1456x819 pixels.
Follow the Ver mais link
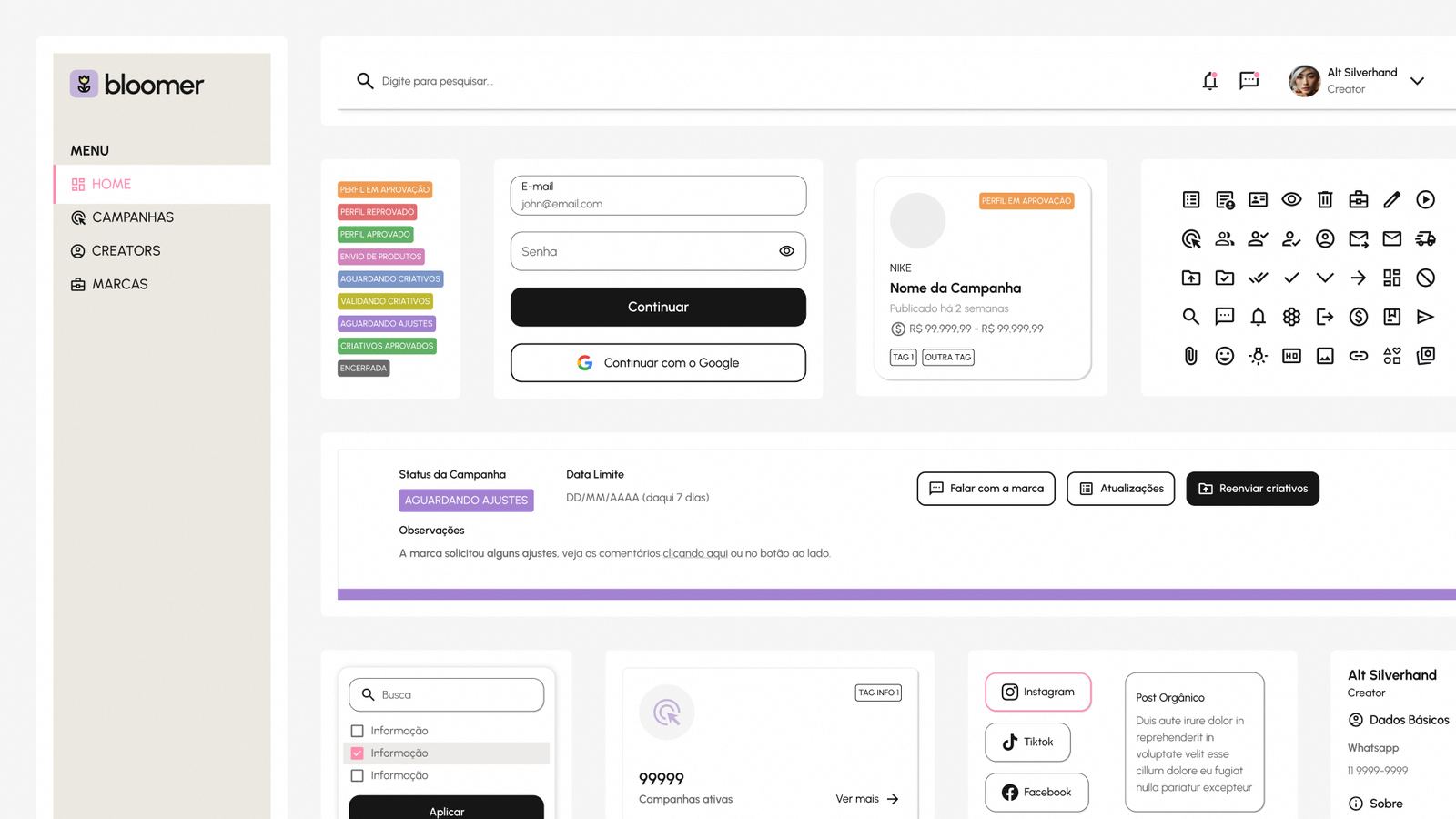pyautogui.click(x=867, y=799)
